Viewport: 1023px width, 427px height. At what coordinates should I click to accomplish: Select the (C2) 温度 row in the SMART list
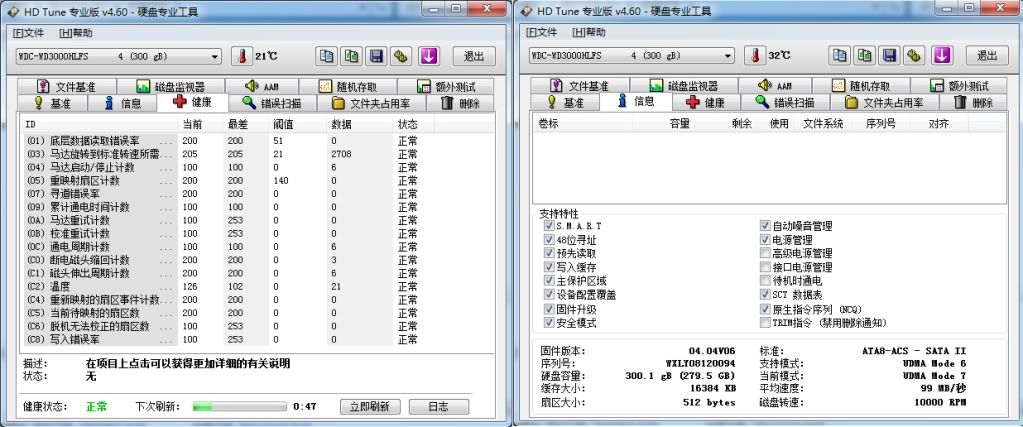(x=100, y=287)
